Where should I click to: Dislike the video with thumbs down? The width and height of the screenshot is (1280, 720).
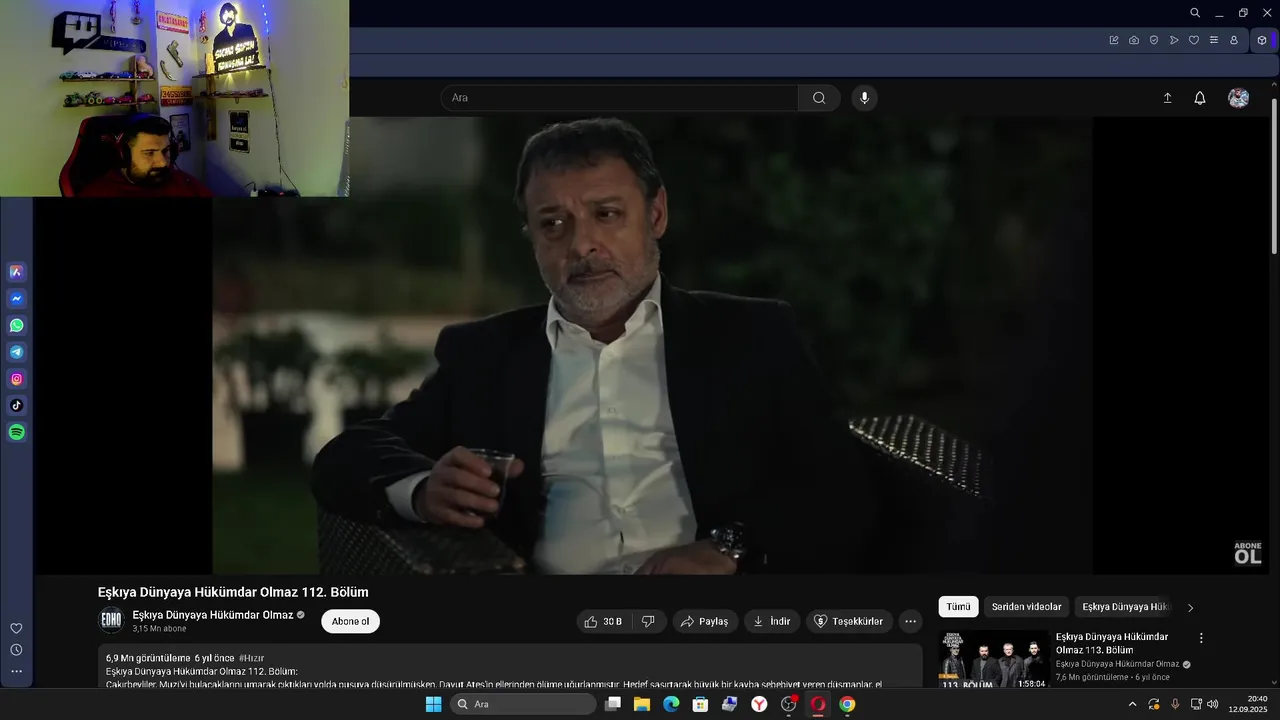[x=648, y=621]
